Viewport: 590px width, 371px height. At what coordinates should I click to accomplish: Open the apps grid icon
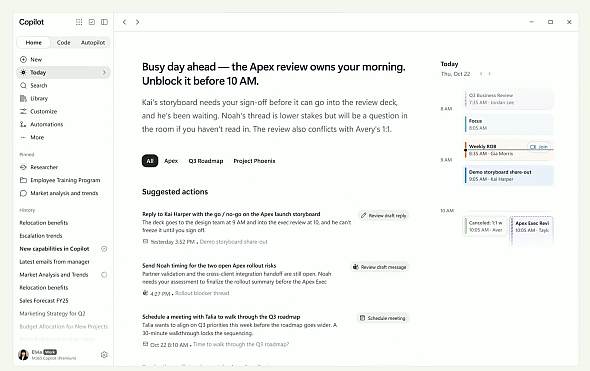[x=79, y=22]
